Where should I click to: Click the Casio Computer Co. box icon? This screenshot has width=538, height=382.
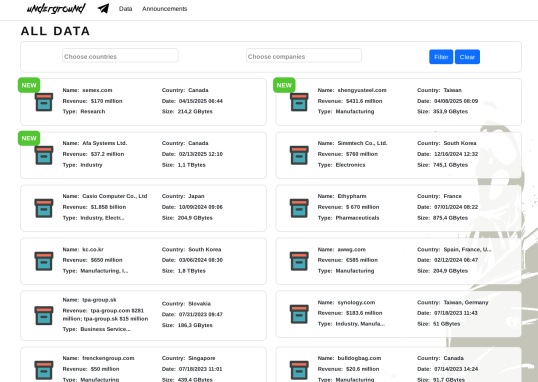[44, 208]
